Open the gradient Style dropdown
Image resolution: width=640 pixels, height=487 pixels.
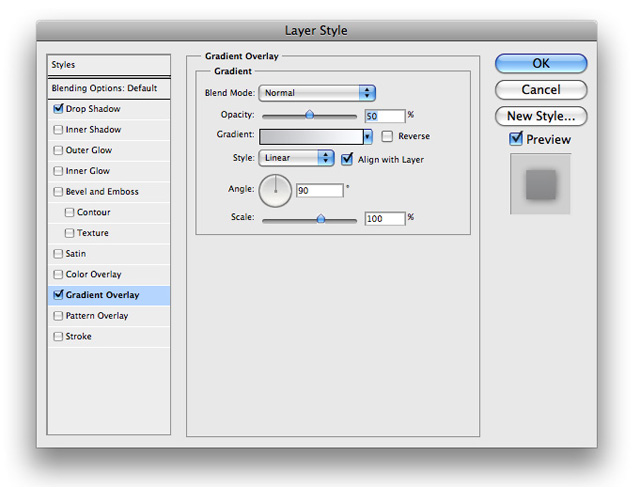[296, 158]
